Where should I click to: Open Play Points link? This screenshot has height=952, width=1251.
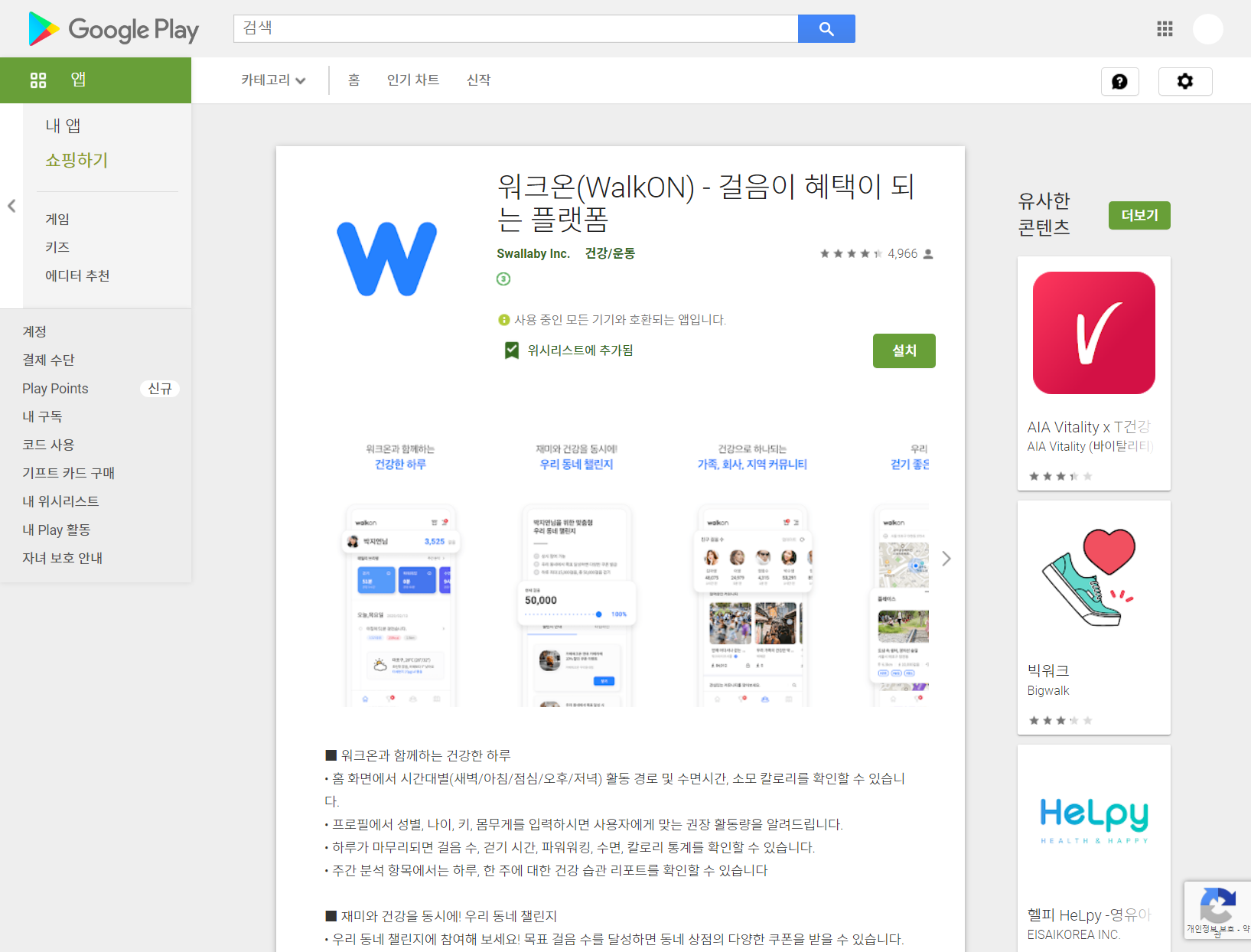(x=55, y=388)
